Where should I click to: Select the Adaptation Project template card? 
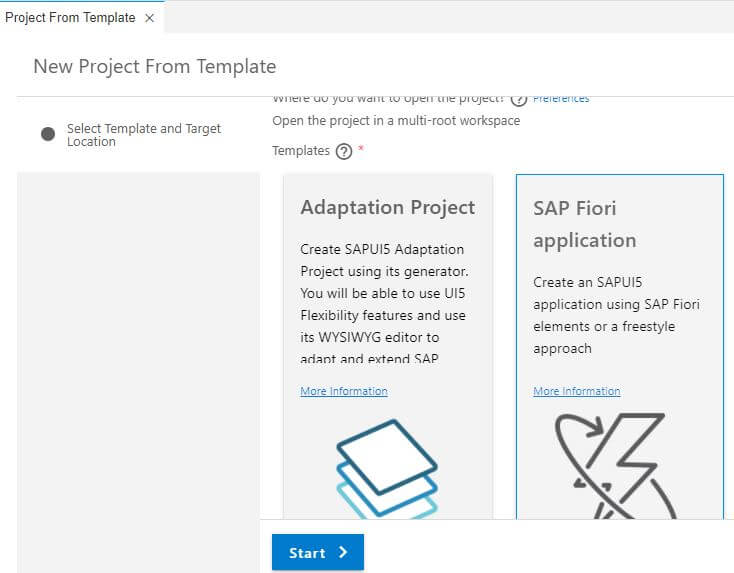(x=388, y=346)
